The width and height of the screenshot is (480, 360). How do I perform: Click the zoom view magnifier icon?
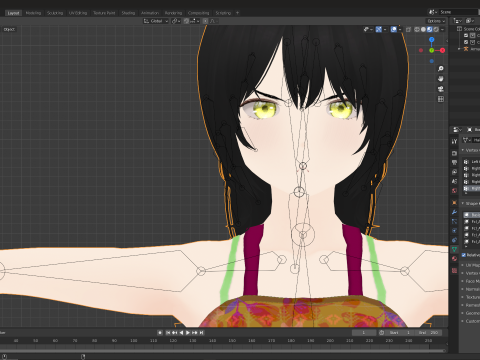[441, 69]
